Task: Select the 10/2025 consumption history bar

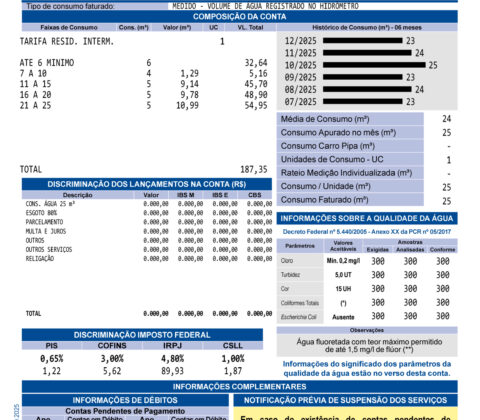Action: click(x=374, y=65)
